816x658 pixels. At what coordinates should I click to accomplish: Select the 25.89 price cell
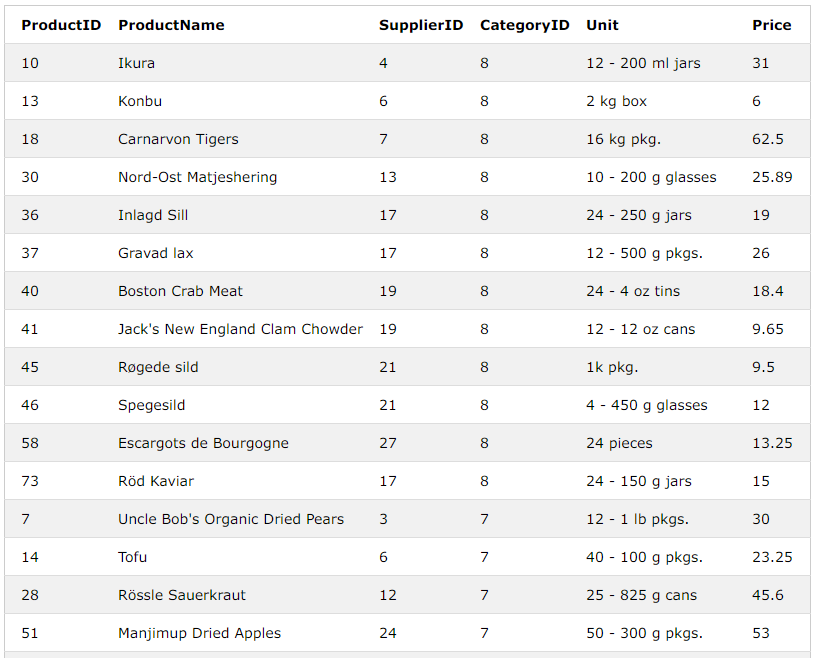click(x=772, y=177)
